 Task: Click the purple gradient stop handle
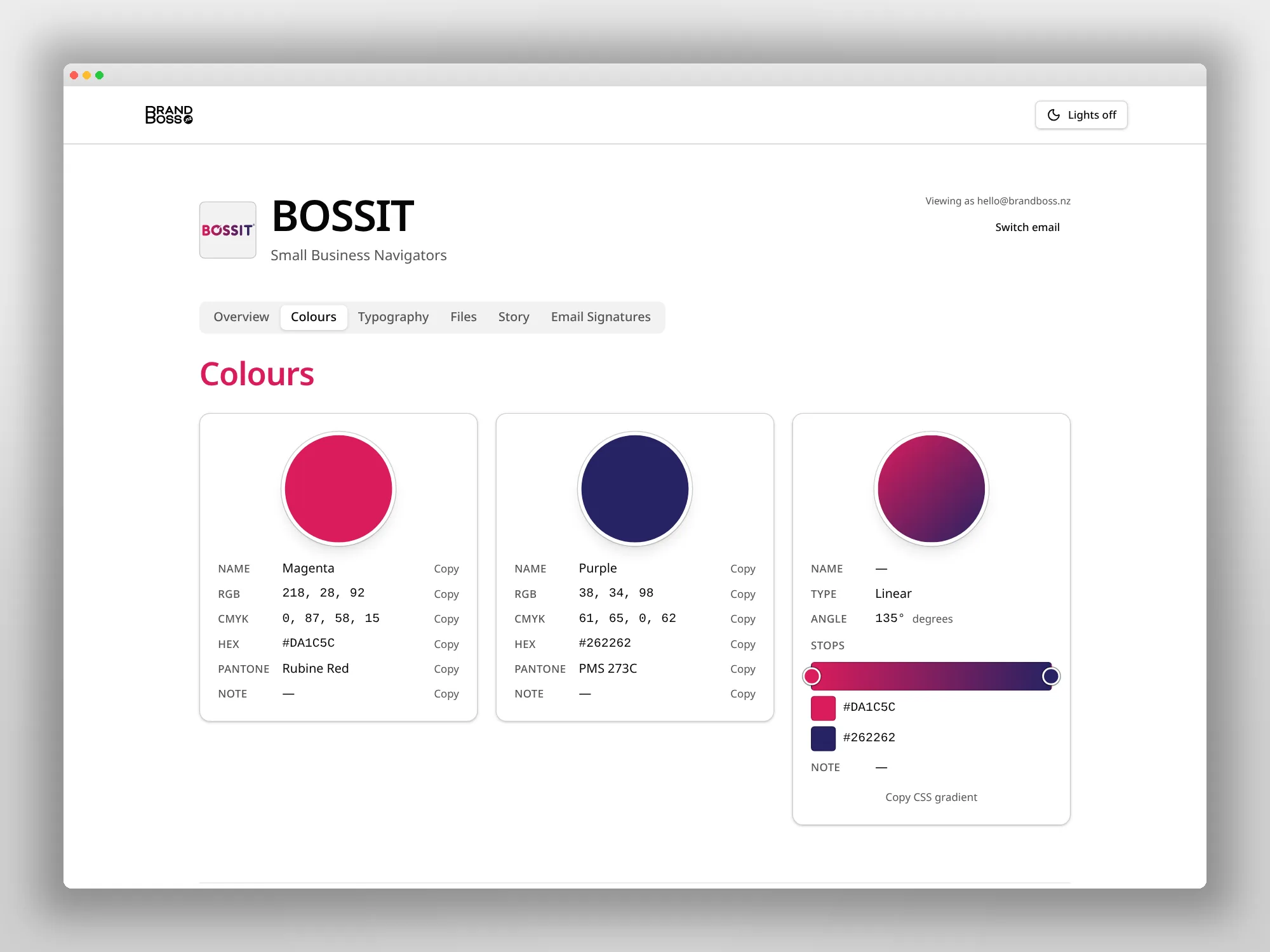point(1051,677)
